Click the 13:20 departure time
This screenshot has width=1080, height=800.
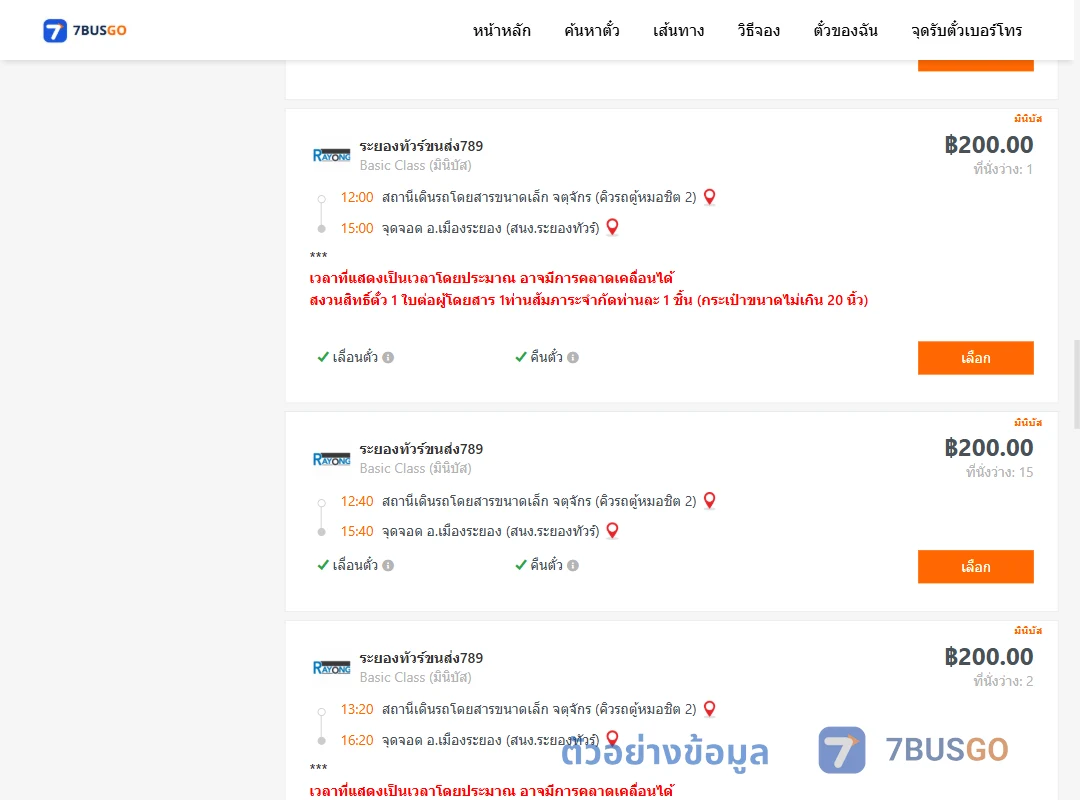[357, 710]
